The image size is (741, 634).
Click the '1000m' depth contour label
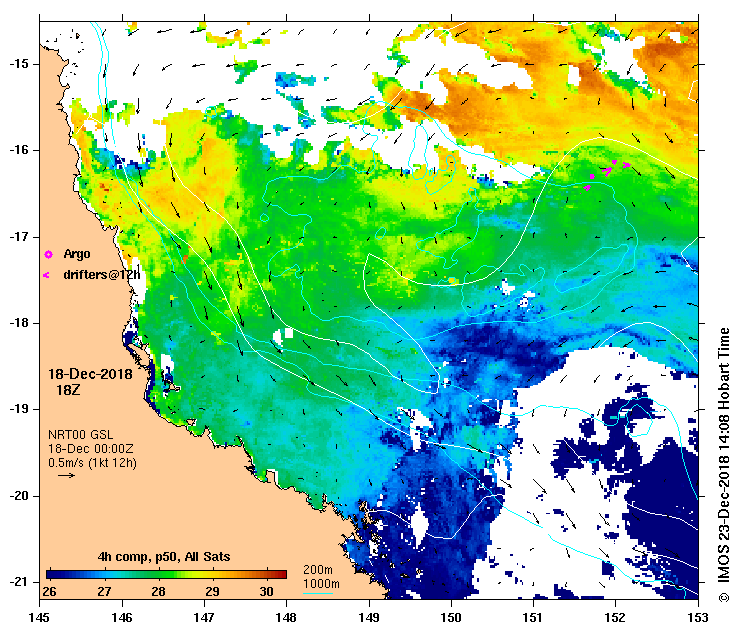click(321, 584)
